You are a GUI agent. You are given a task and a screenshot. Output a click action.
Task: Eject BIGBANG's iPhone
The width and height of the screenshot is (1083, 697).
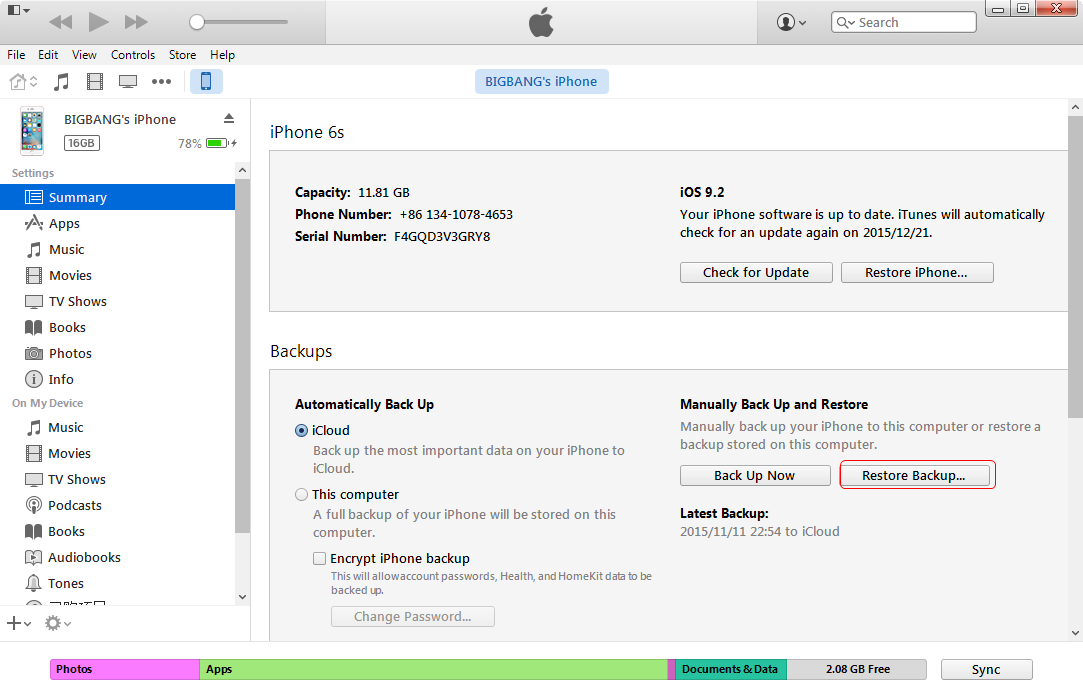click(229, 119)
